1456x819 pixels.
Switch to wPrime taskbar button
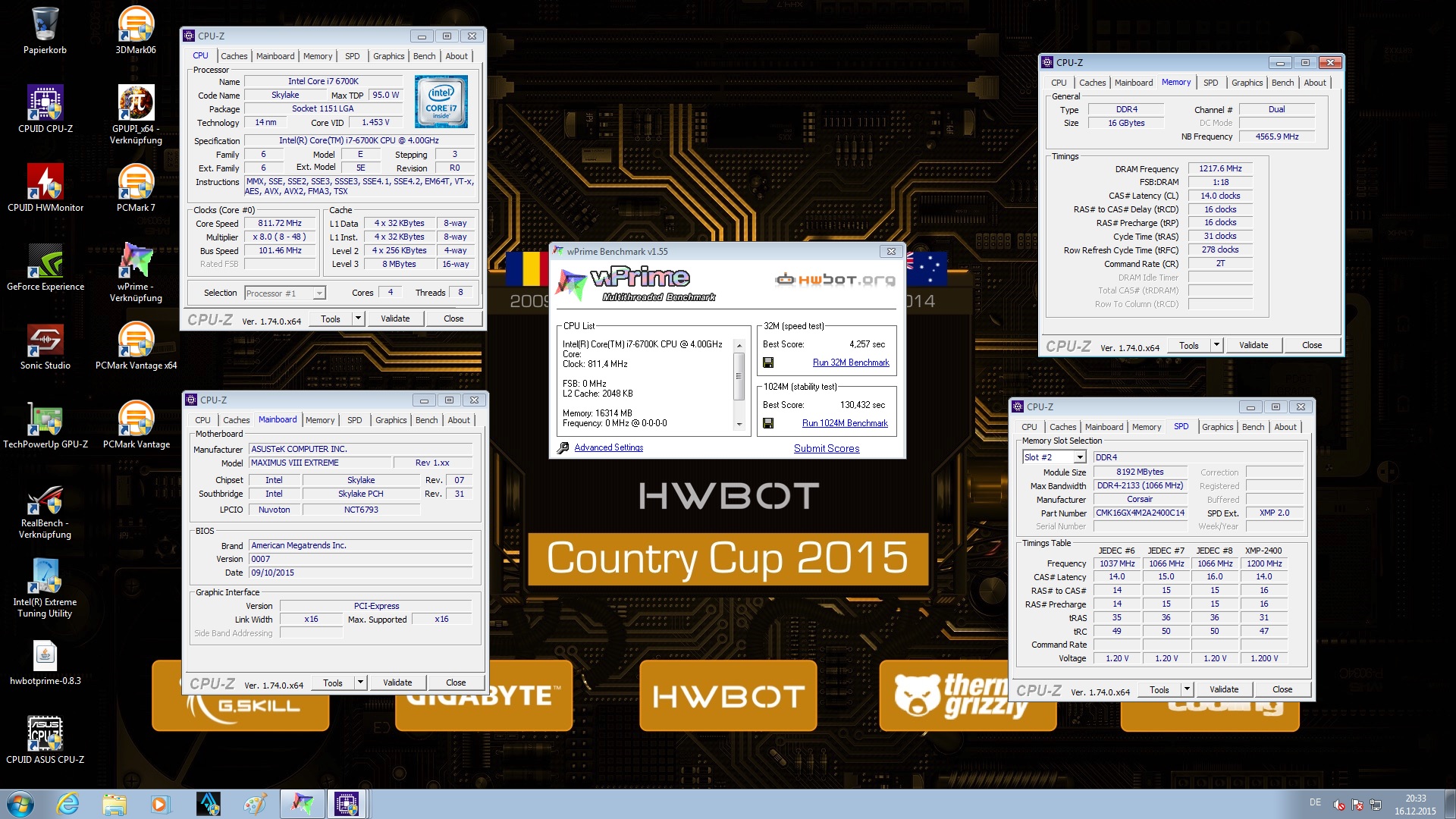click(x=302, y=804)
